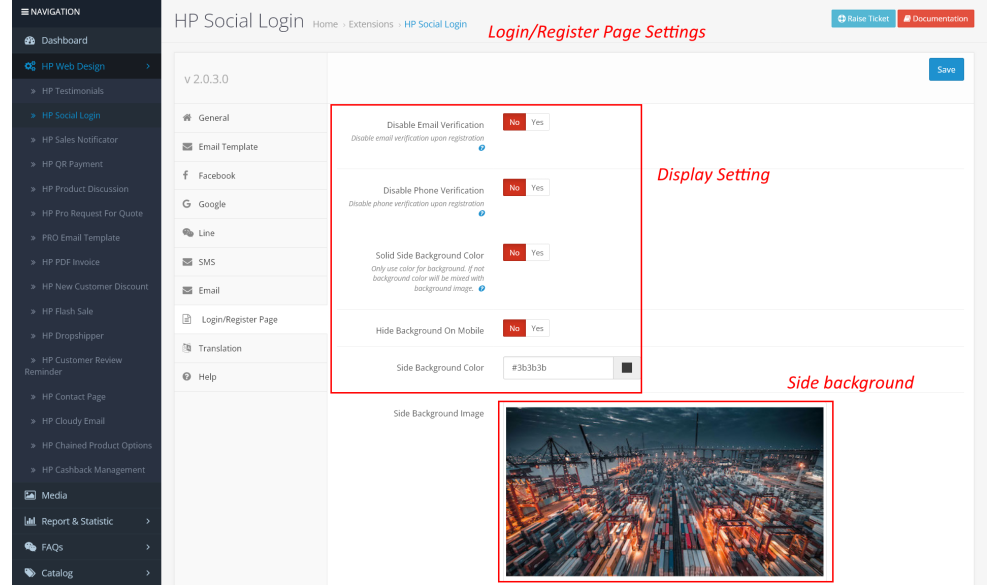Switch to the Google tab
The width and height of the screenshot is (1000, 585).
251,204
